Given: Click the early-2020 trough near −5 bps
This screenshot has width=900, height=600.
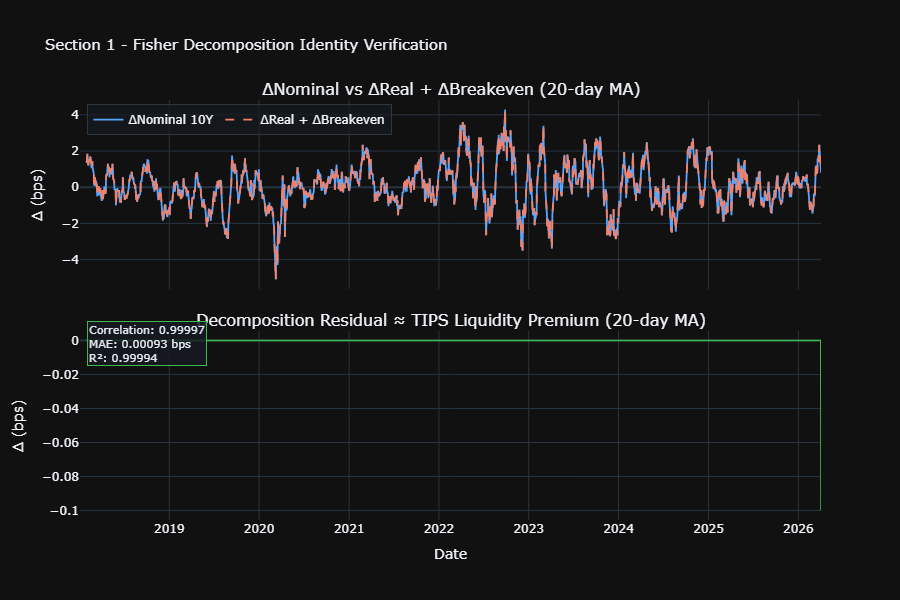Looking at the screenshot, I should point(276,276).
